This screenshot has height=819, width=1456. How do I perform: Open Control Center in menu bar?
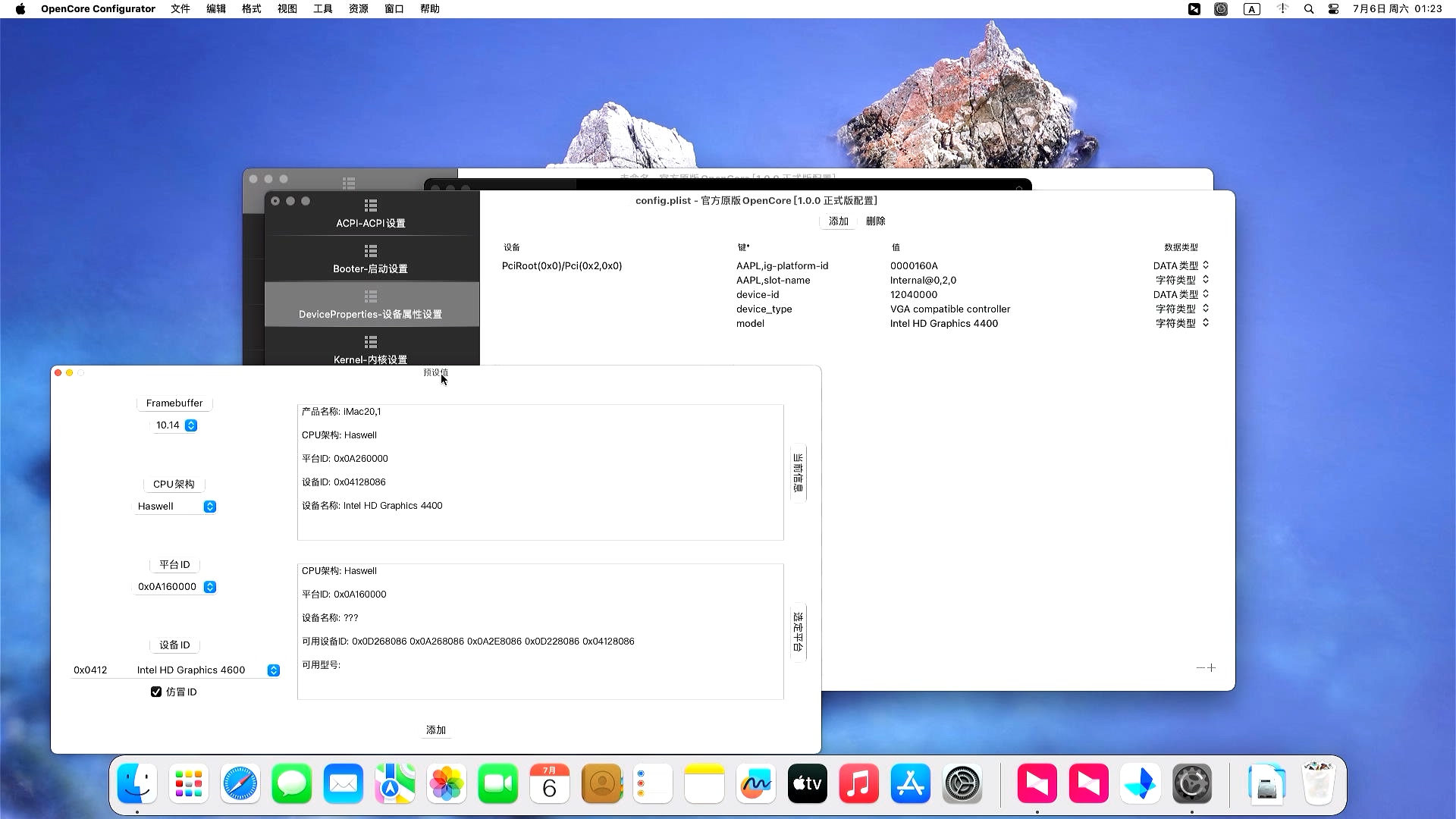tap(1333, 9)
